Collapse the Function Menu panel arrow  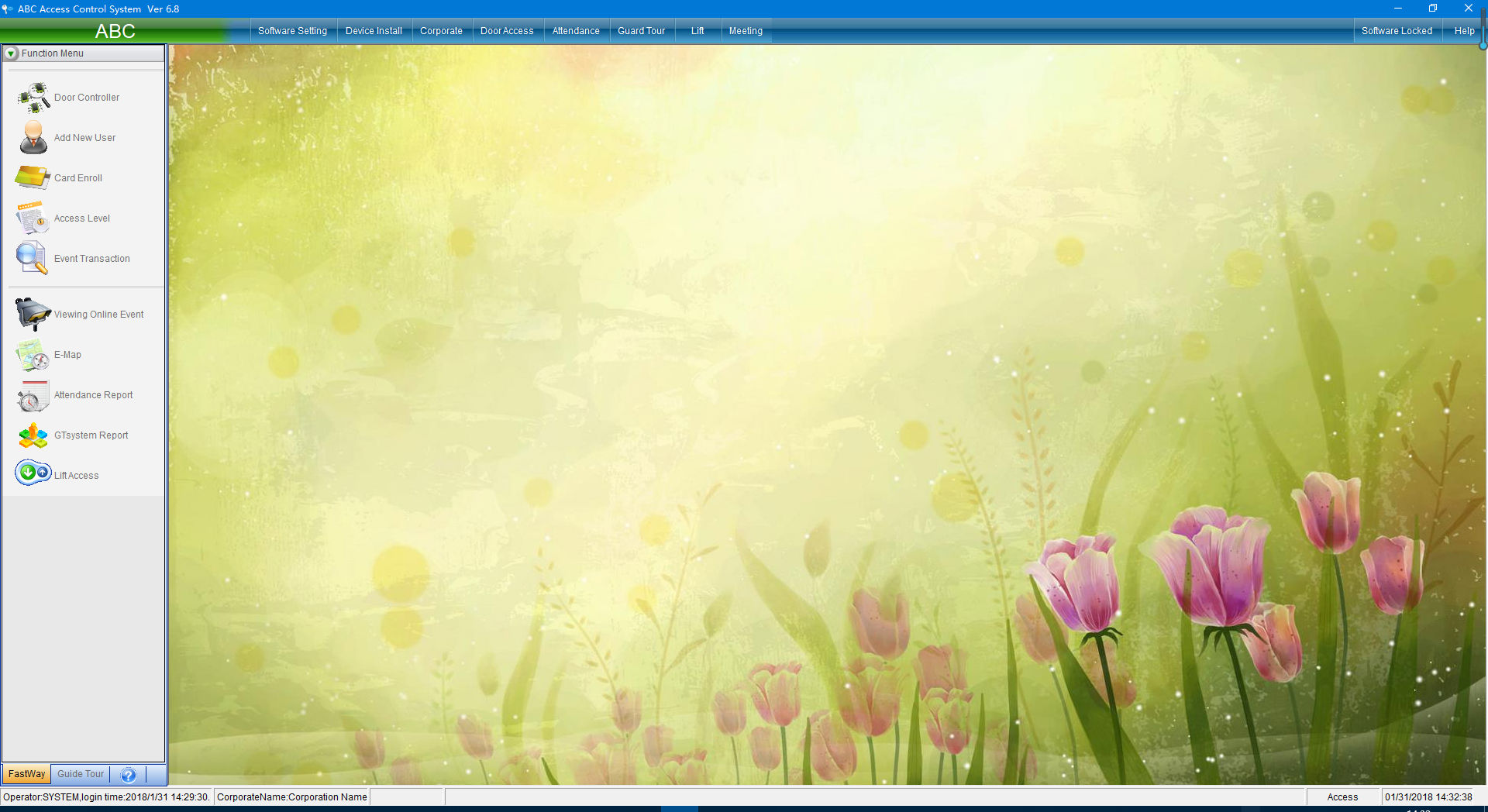point(12,53)
